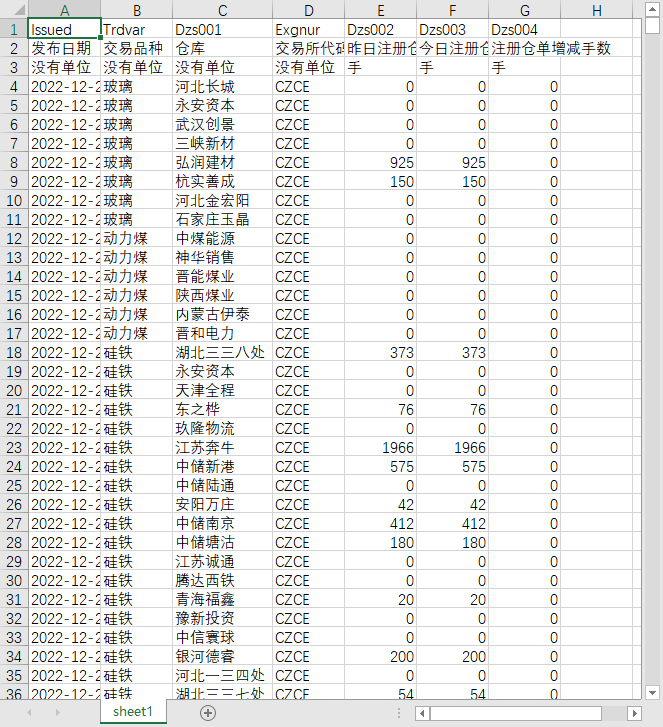The image size is (663, 727).
Task: Select cell containing 'Dzs004'
Action: pos(524,29)
